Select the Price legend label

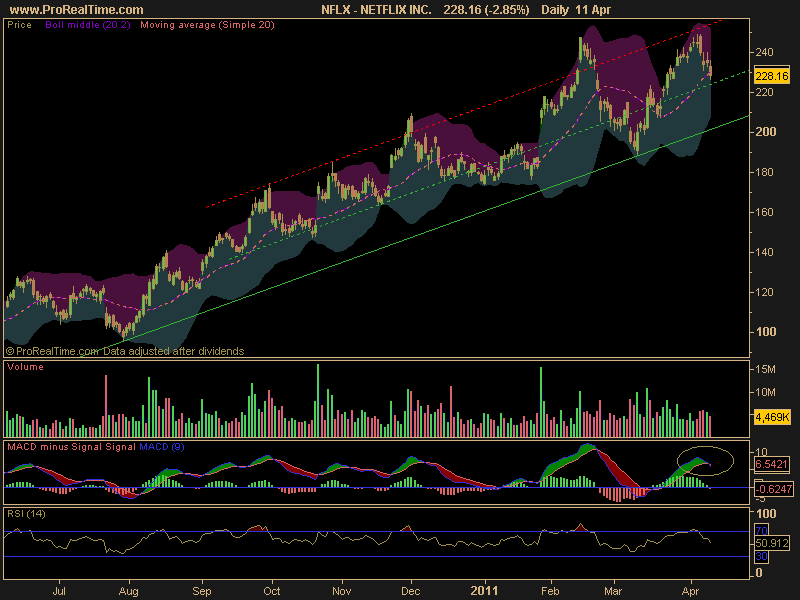(19, 24)
